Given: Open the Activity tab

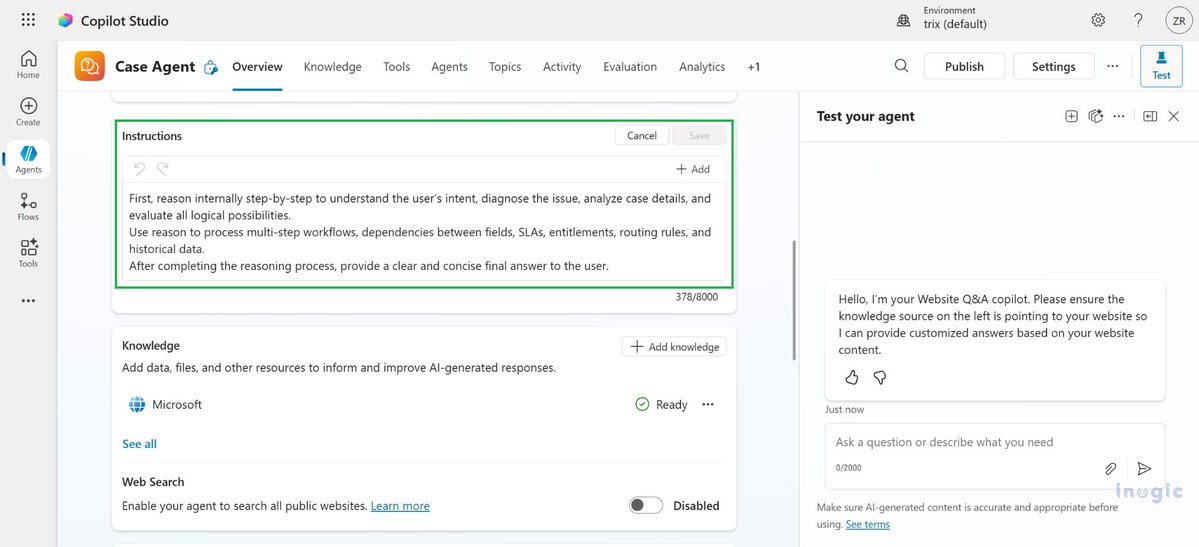Looking at the screenshot, I should tap(562, 67).
